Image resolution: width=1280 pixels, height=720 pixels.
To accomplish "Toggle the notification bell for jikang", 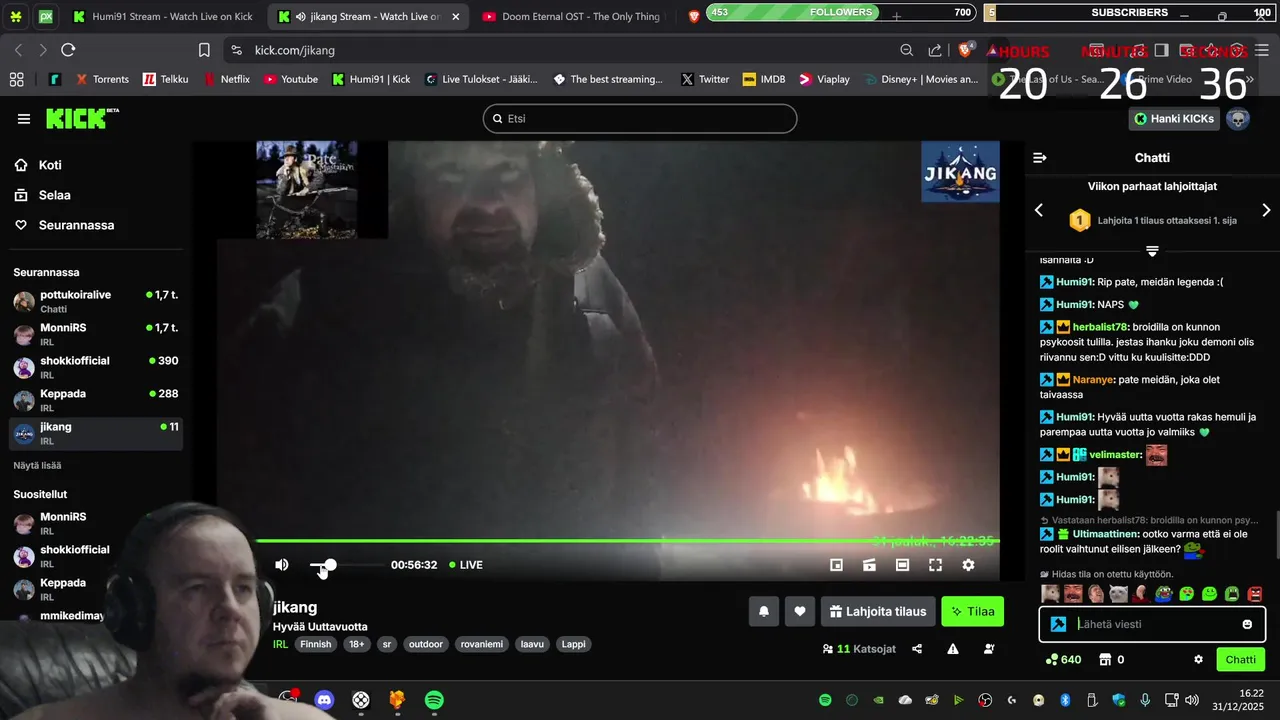I will (x=764, y=611).
